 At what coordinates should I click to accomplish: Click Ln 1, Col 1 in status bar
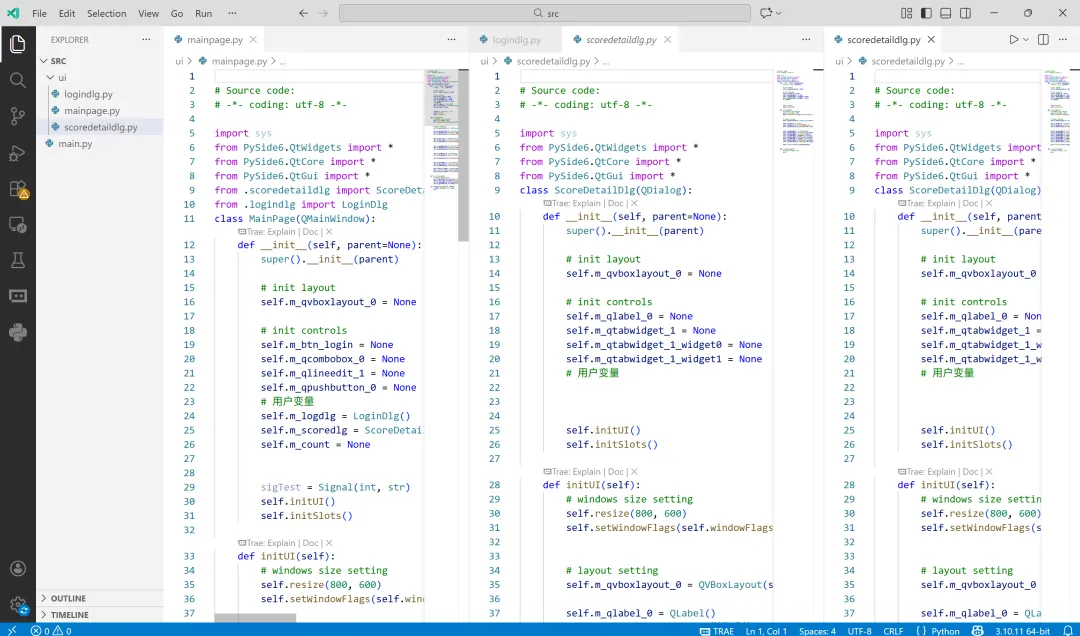coord(766,630)
